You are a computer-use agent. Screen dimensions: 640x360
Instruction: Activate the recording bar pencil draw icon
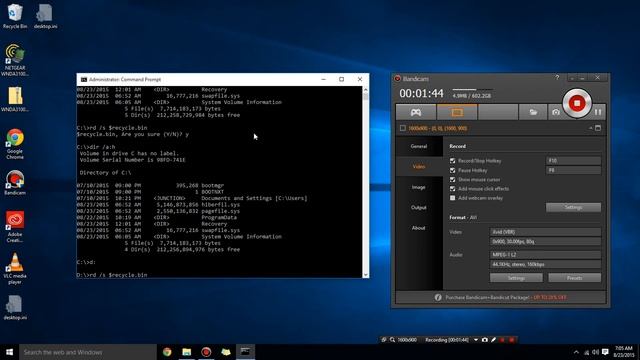pyautogui.click(x=493, y=340)
